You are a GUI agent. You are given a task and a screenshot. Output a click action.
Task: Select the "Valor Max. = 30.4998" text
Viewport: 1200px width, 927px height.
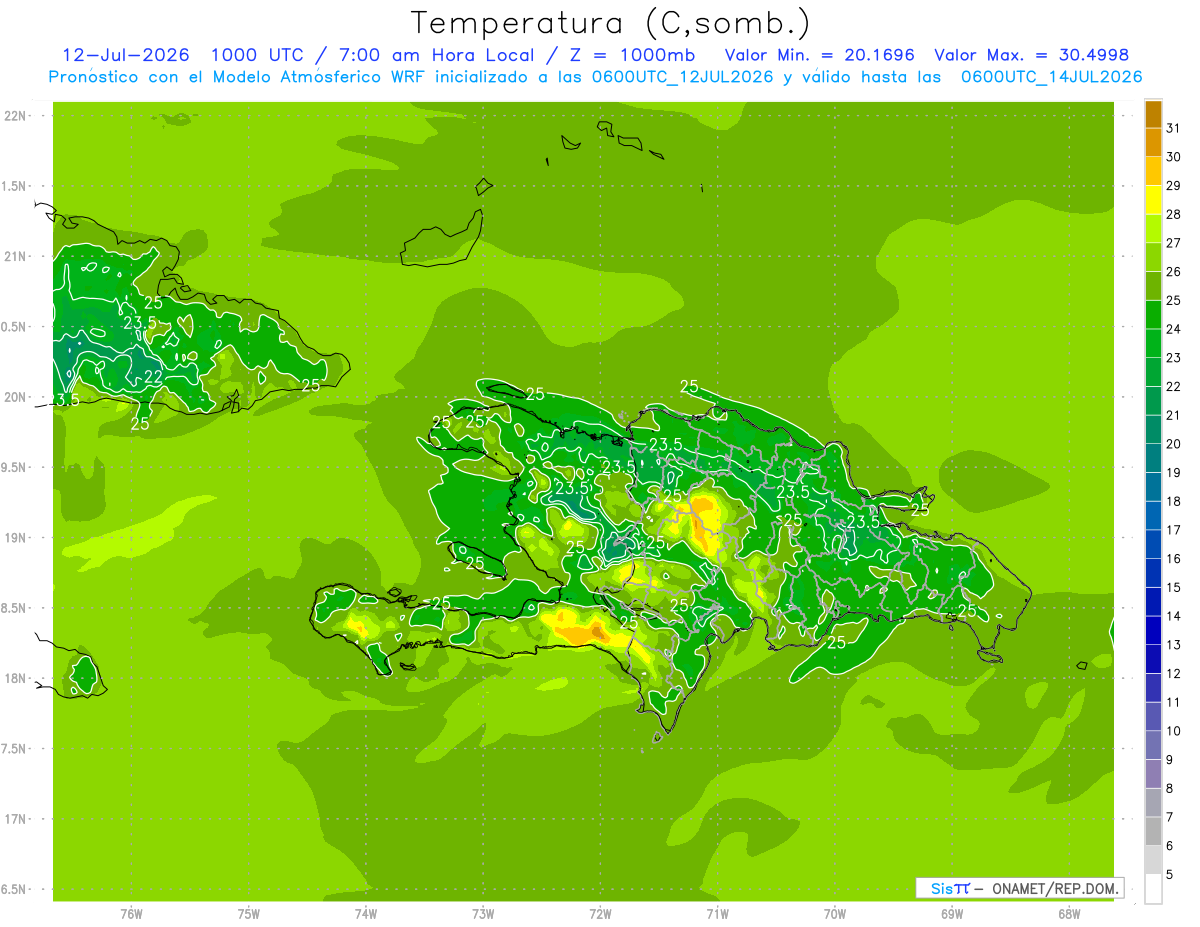click(1031, 55)
